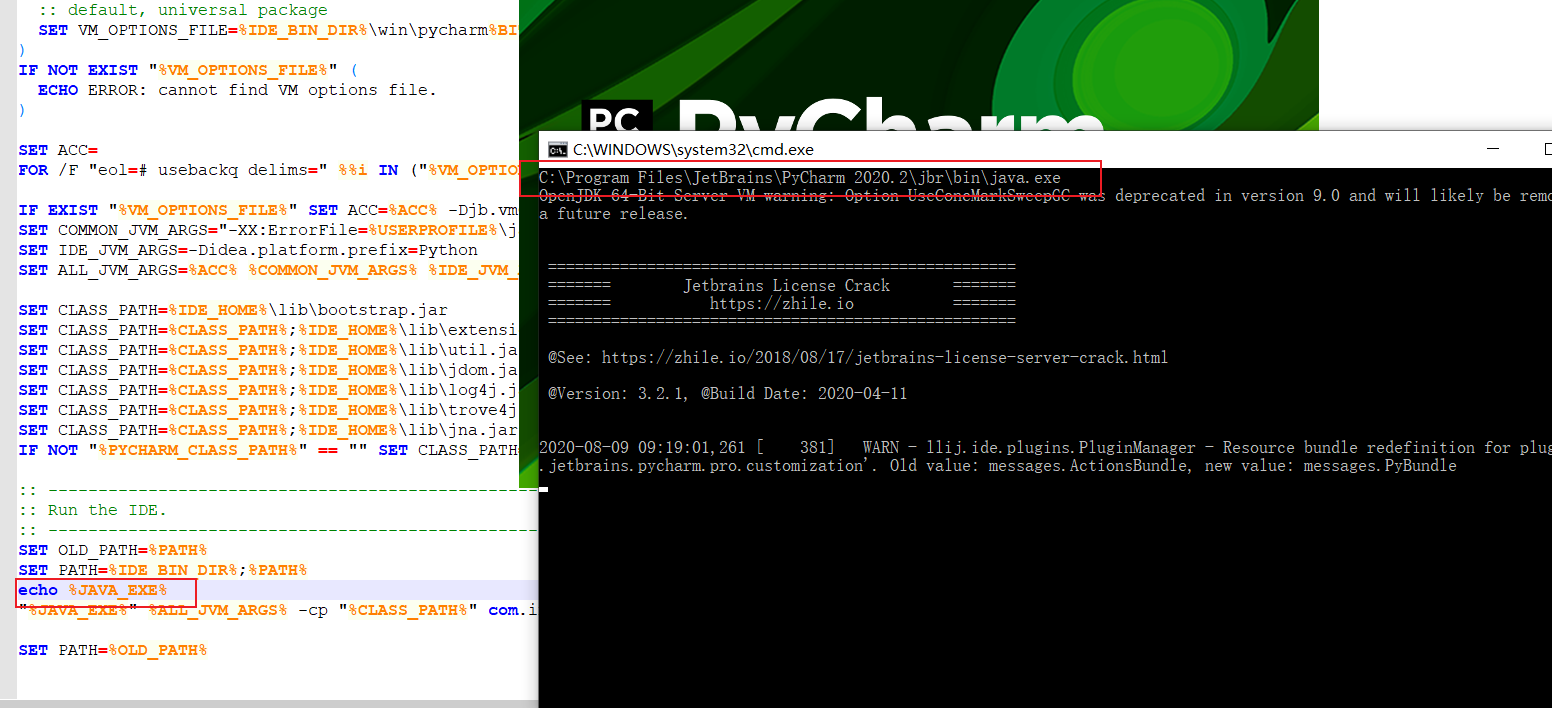Viewport: 1552px width, 708px height.
Task: Click the cmd window title 'C:\WINDOWS\system32\cmd.exe'
Action: (x=693, y=150)
